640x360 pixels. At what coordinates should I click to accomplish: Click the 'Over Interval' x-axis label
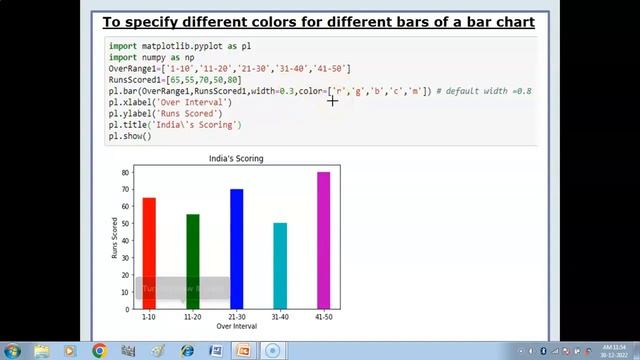[237, 326]
